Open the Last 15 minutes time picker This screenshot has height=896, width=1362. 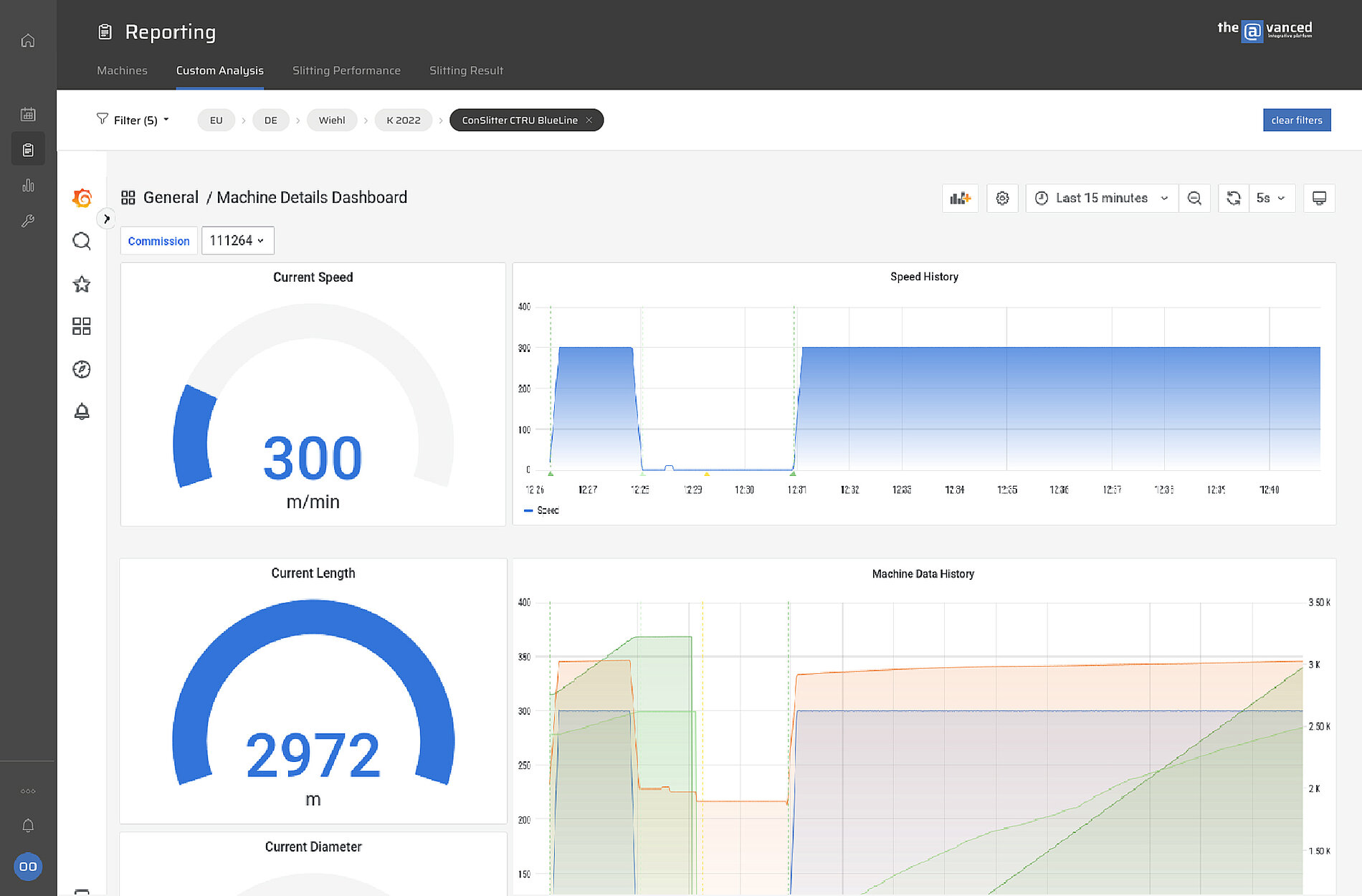[1103, 199]
